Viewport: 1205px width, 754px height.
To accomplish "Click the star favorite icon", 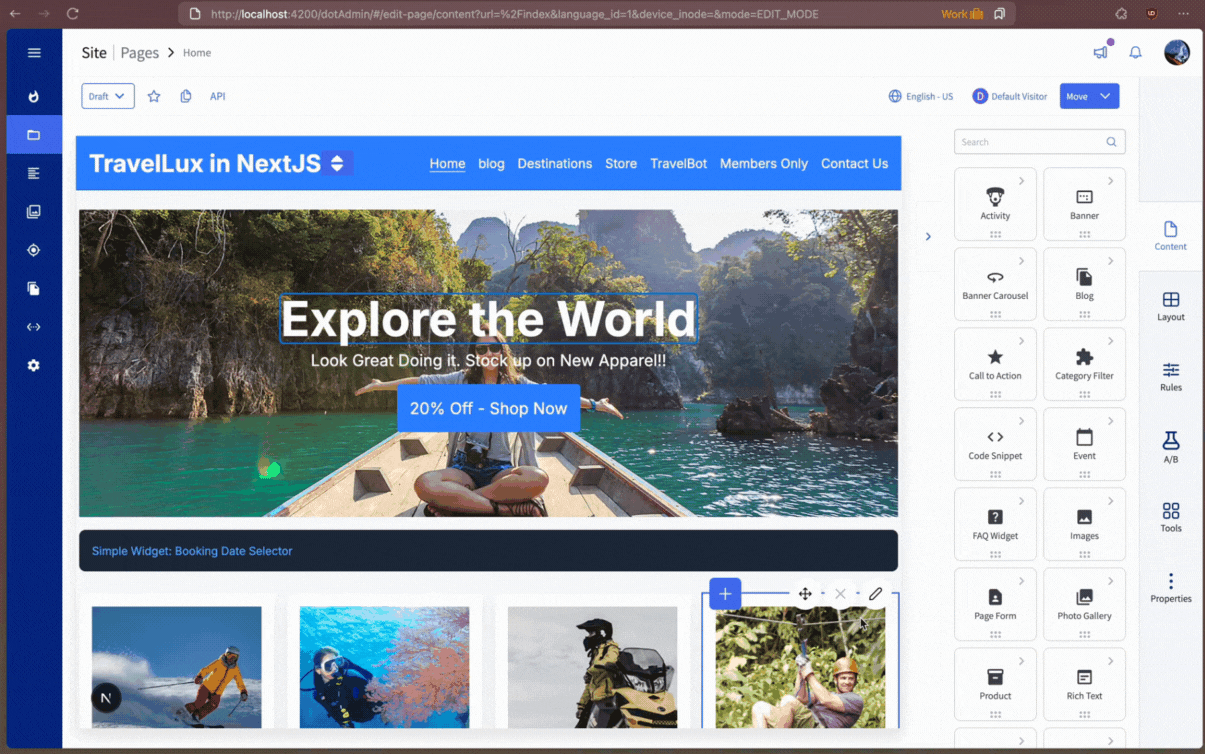I will [x=154, y=97].
